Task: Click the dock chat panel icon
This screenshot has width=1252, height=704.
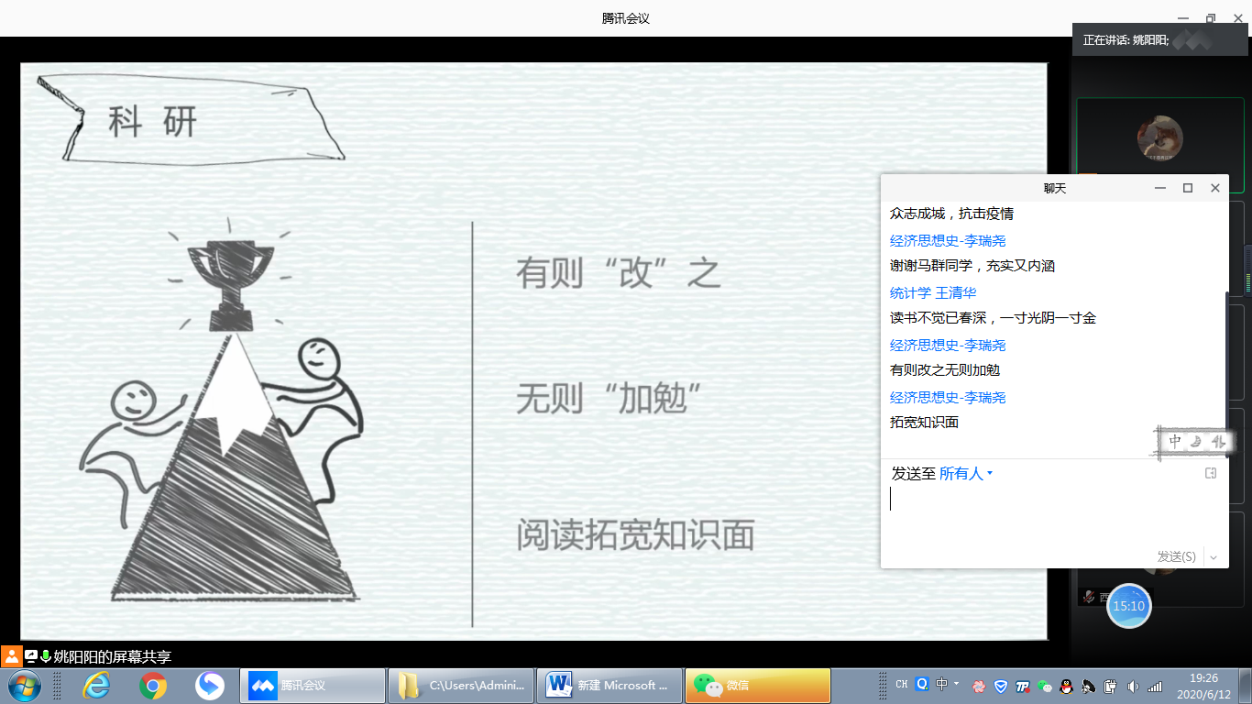Action: pyautogui.click(x=1210, y=473)
